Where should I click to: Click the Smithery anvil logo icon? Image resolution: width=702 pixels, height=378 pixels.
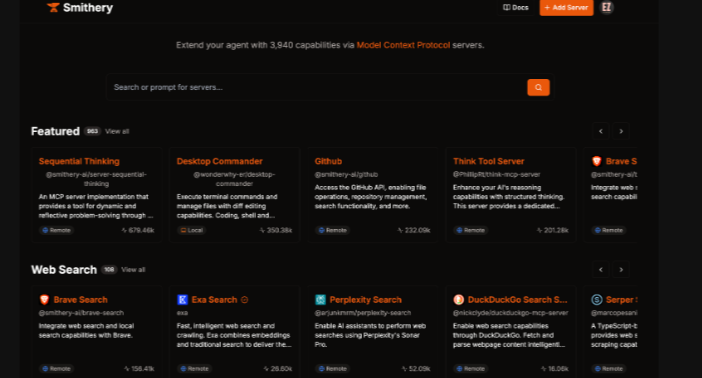(x=53, y=8)
